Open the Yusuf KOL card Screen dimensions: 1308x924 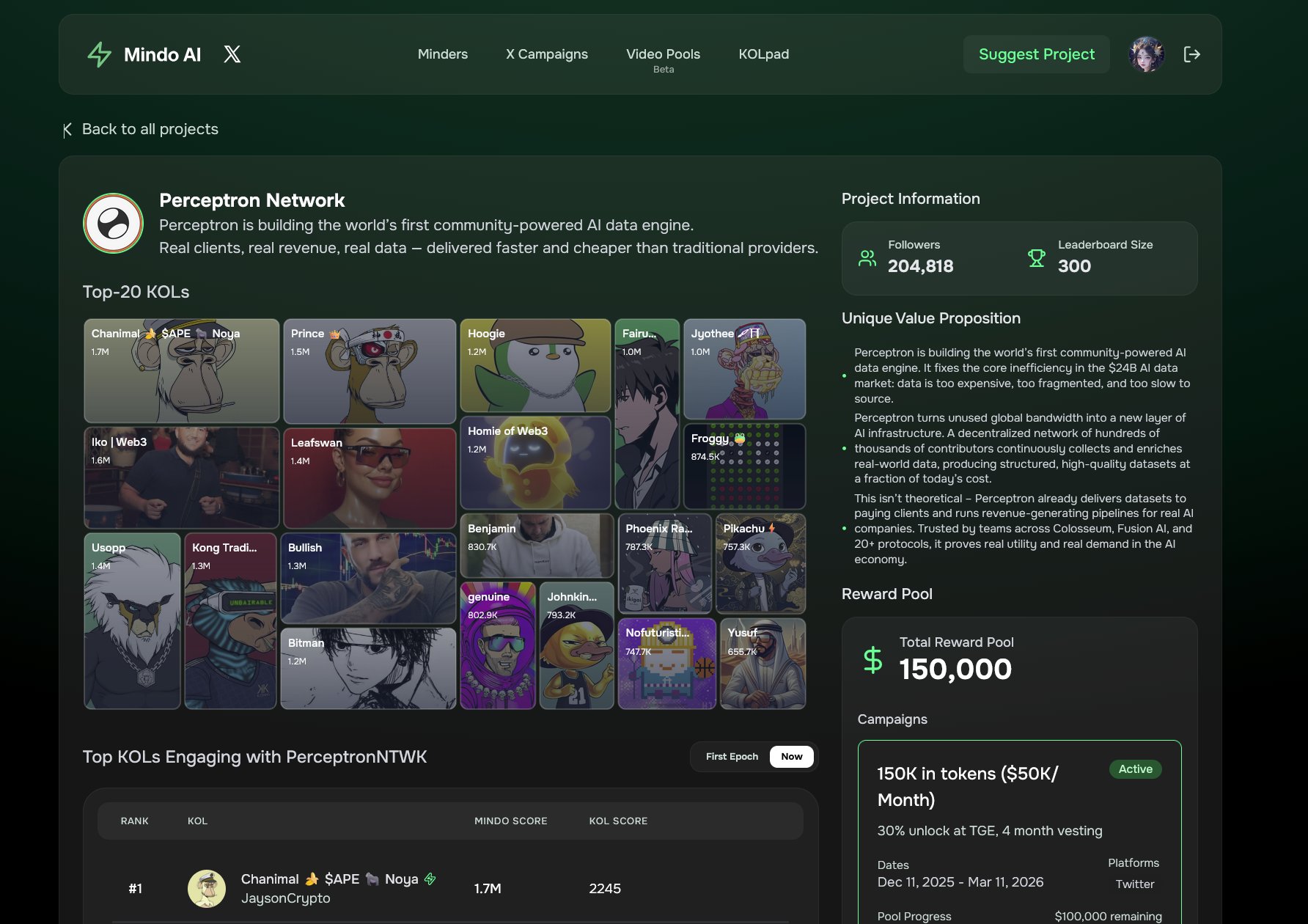click(763, 664)
